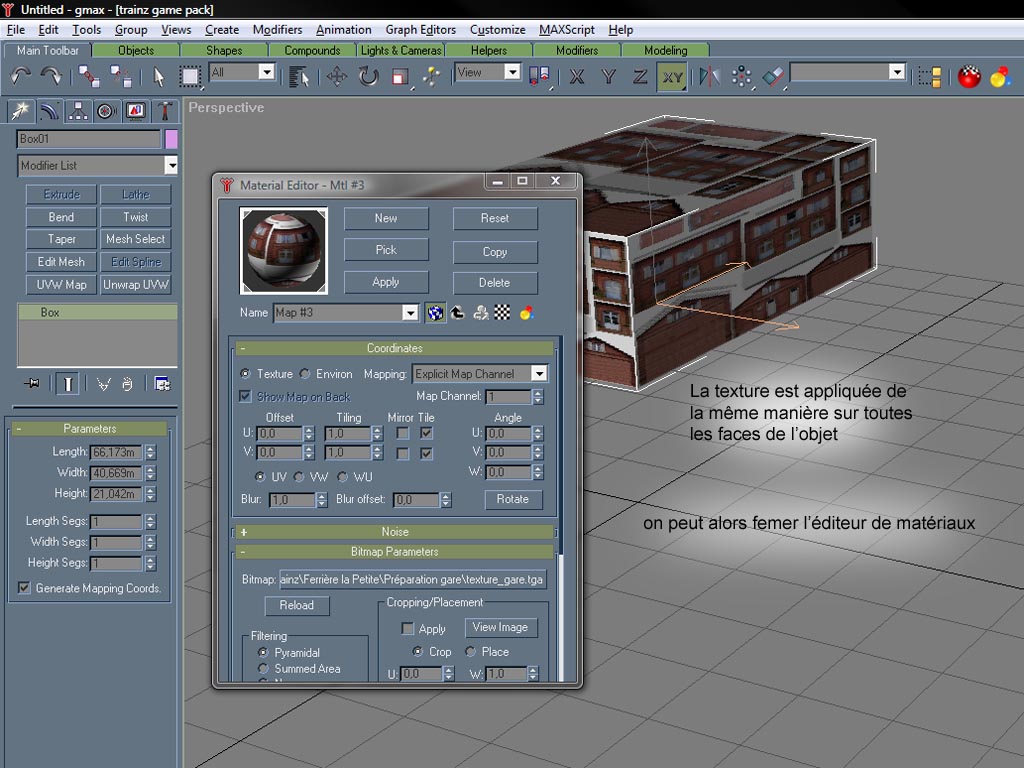The image size is (1024, 768).
Task: Restrict to XY plane axis button
Action: pos(672,76)
